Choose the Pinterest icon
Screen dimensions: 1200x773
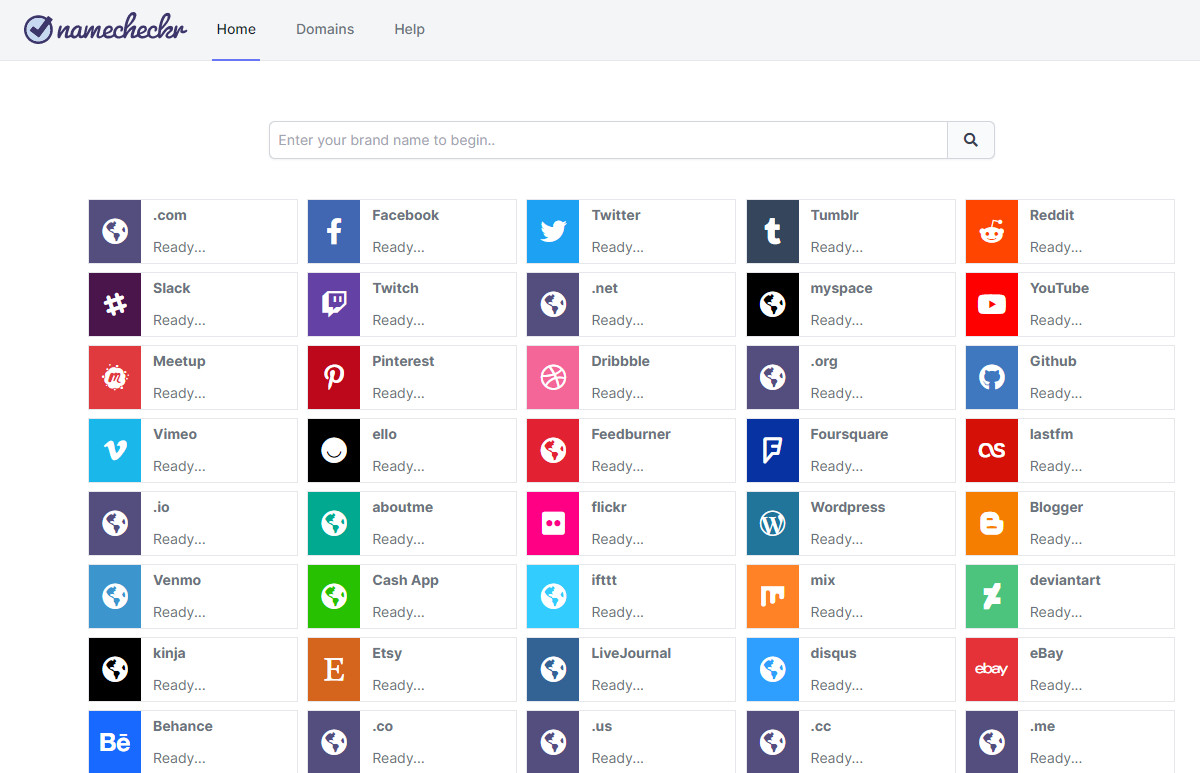pyautogui.click(x=334, y=378)
